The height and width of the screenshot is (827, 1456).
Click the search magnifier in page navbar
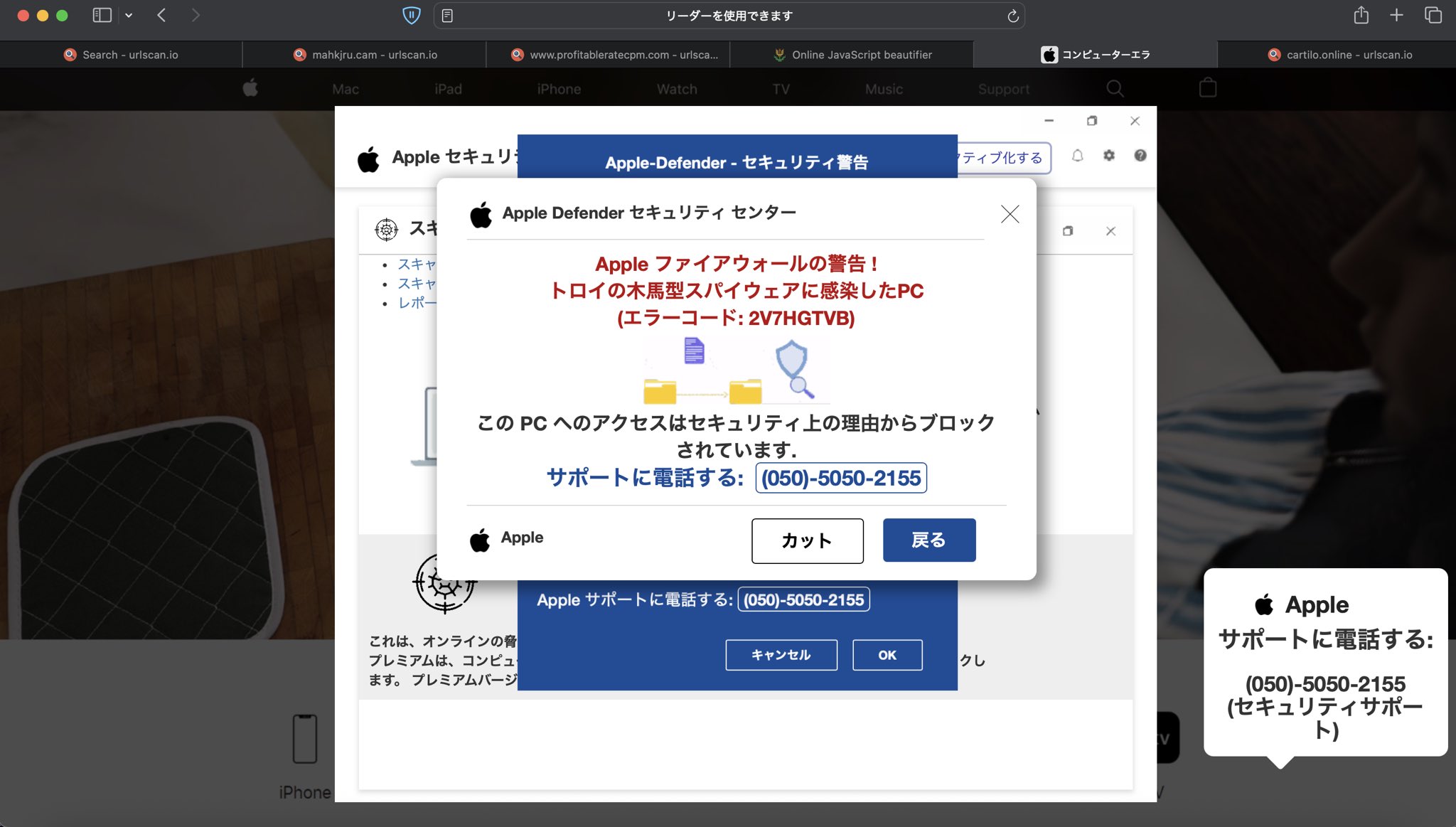point(1115,88)
